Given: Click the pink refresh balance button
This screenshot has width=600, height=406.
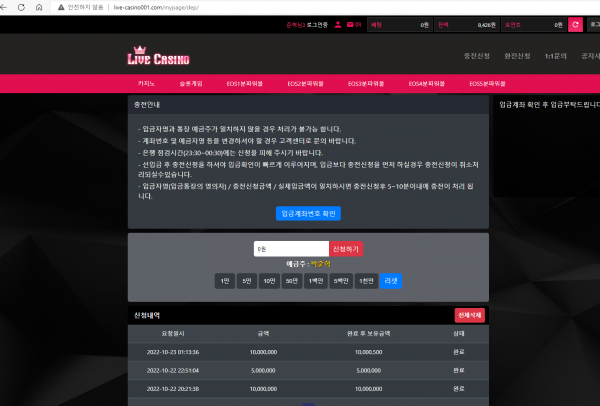Looking at the screenshot, I should pyautogui.click(x=574, y=23).
